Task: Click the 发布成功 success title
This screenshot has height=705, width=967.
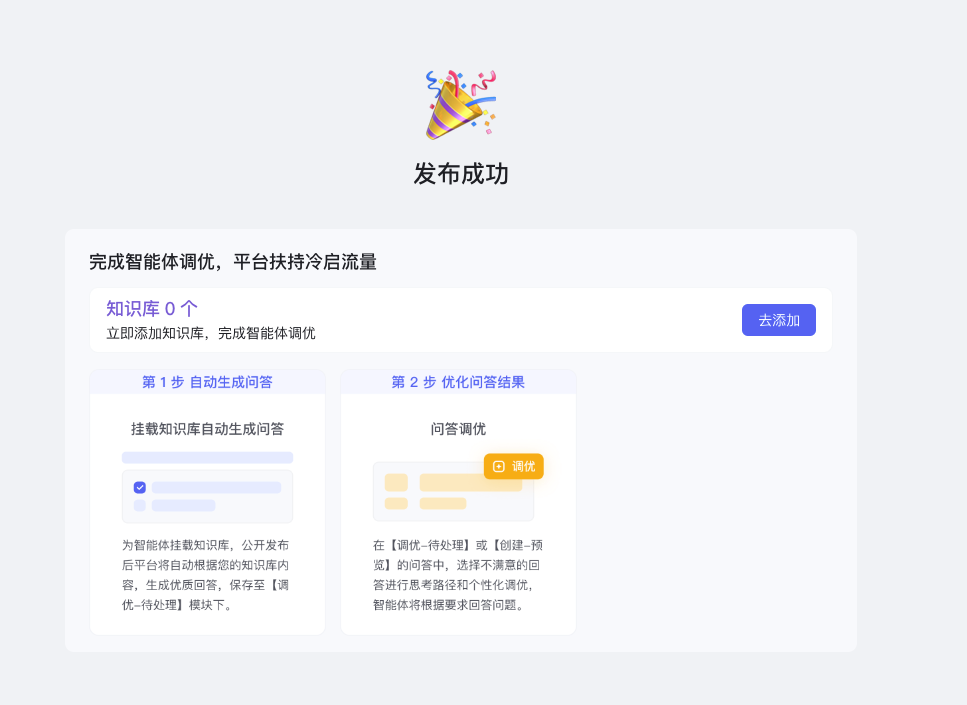Action: click(460, 174)
